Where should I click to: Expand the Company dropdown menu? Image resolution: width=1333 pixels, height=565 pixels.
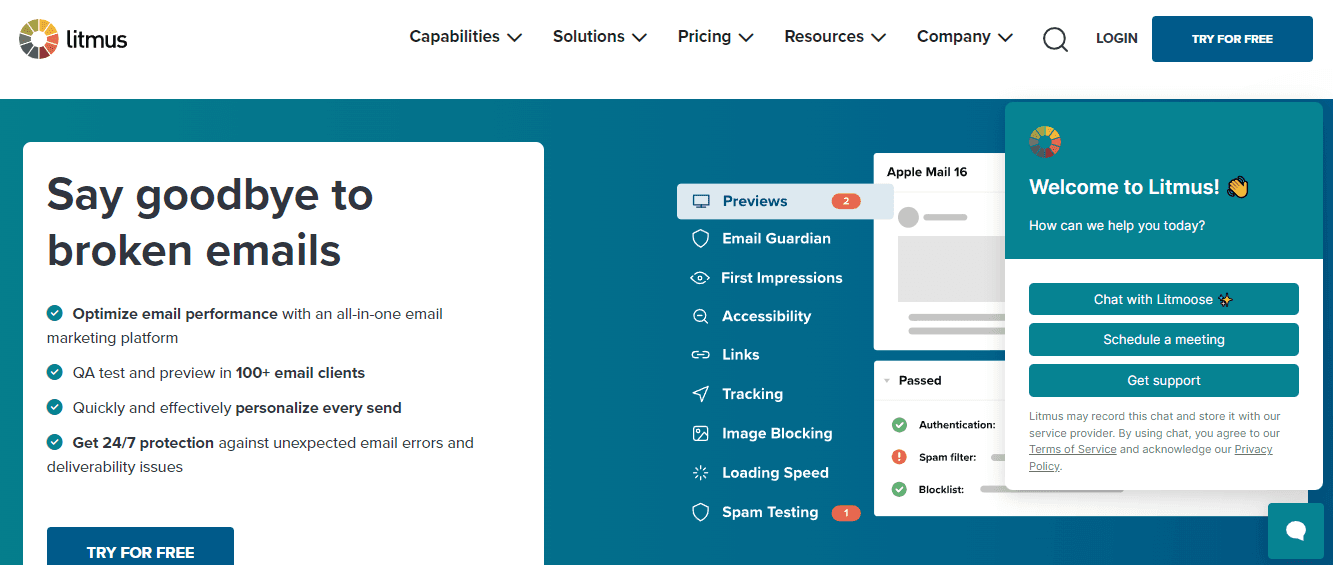coord(965,37)
